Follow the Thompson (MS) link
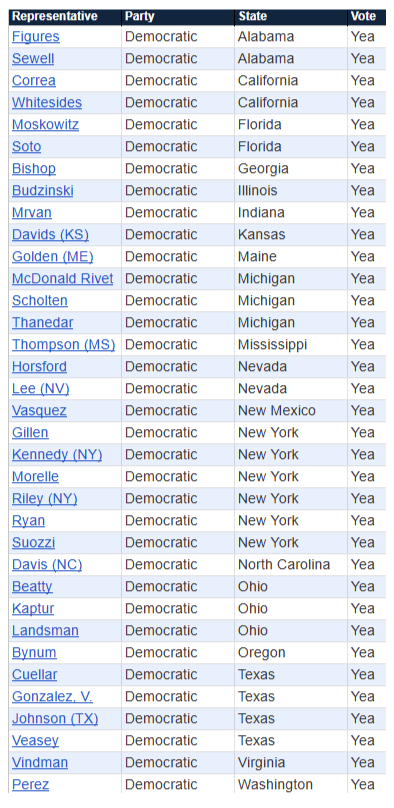This screenshot has height=808, width=394. (63, 345)
